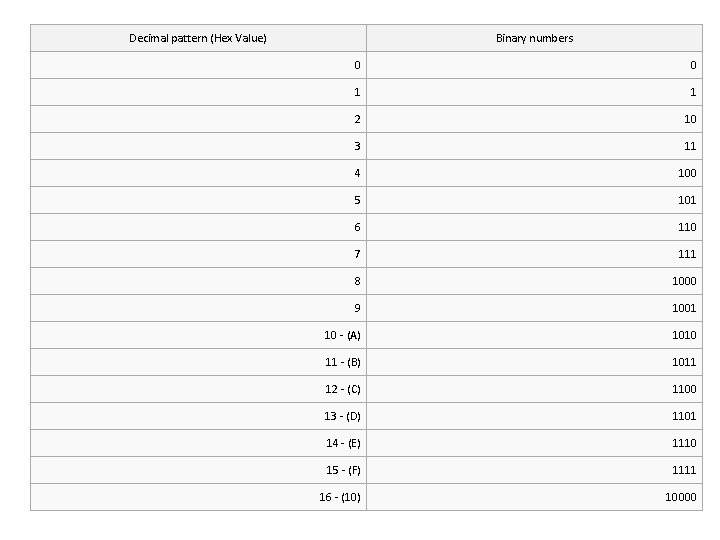Click the binary value 1111
The height and width of the screenshot is (540, 720).
point(684,471)
